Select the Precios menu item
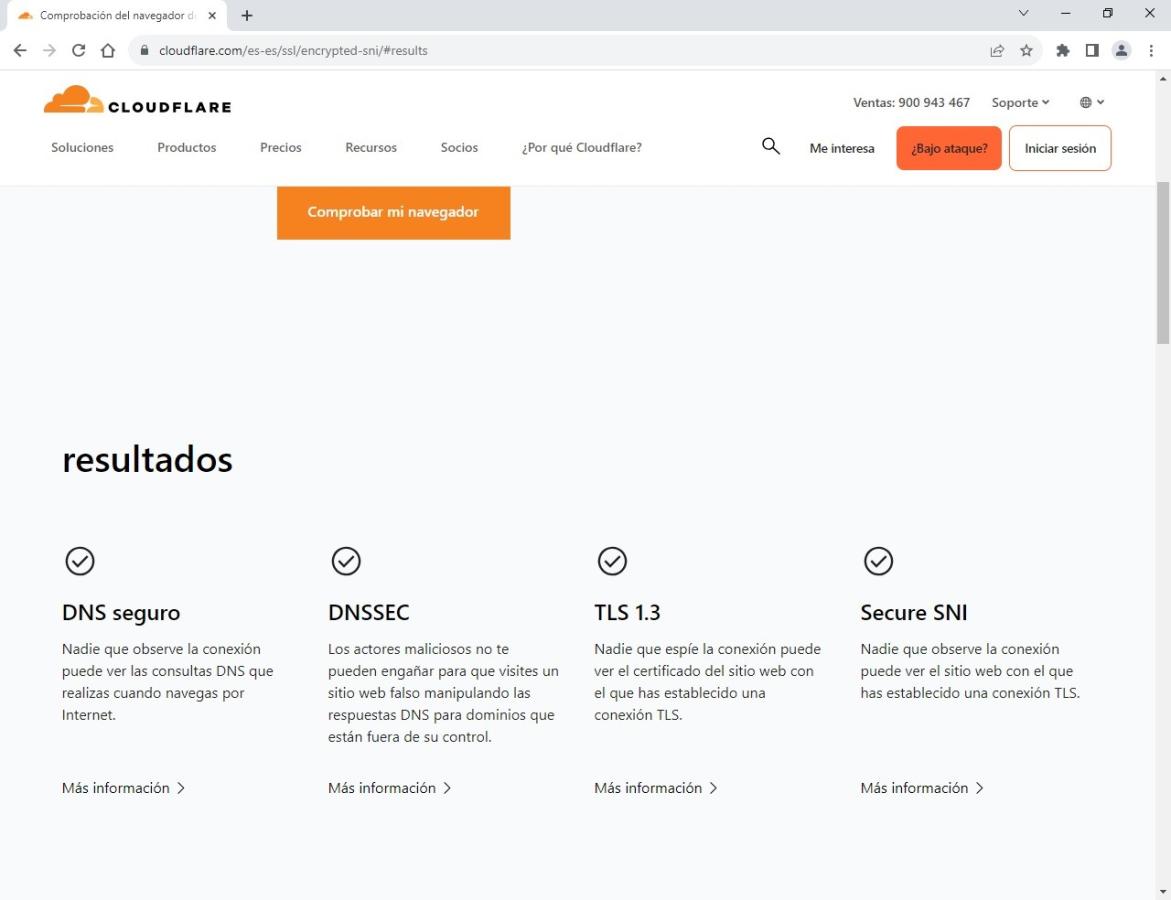The width and height of the screenshot is (1171, 900). 280,147
